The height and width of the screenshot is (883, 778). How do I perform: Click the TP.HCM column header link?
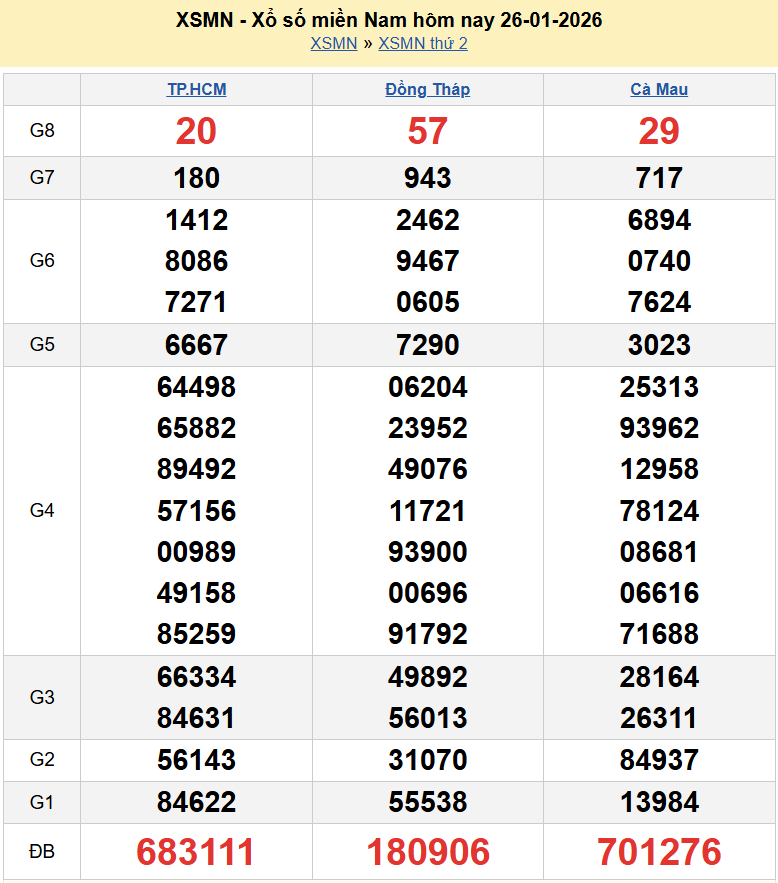coord(196,89)
